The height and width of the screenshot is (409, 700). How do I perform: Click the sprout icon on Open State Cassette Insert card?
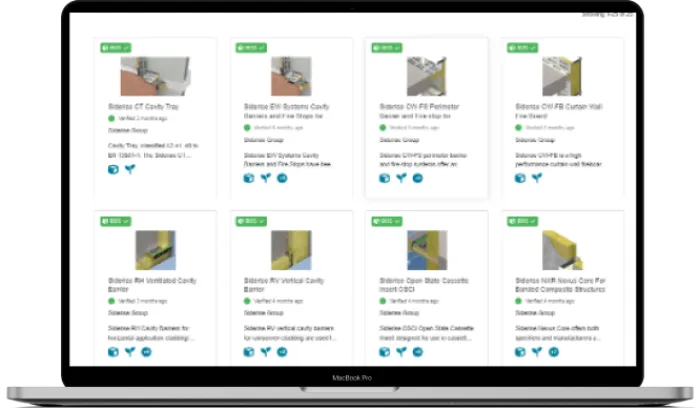[x=401, y=352]
